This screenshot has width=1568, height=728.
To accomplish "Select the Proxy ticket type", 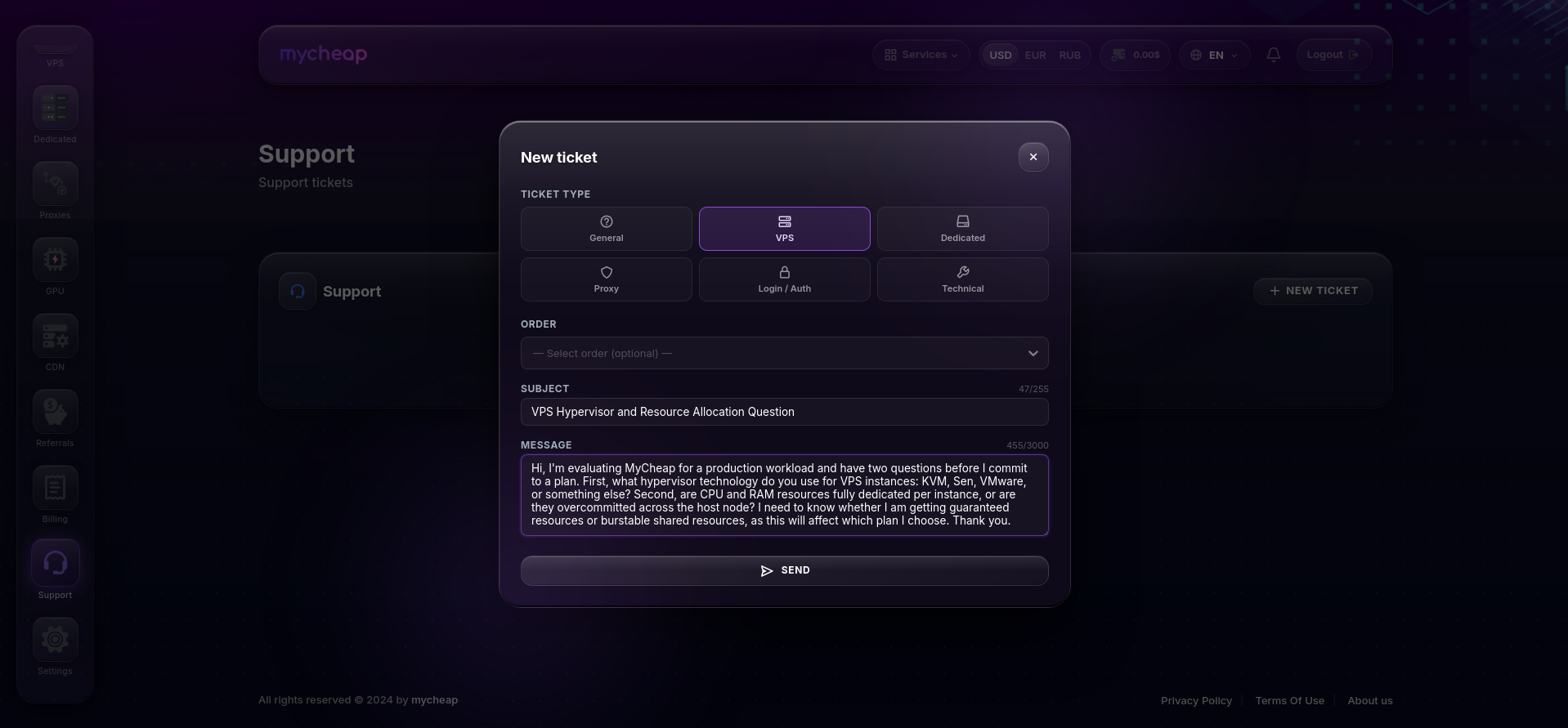I will (x=607, y=279).
